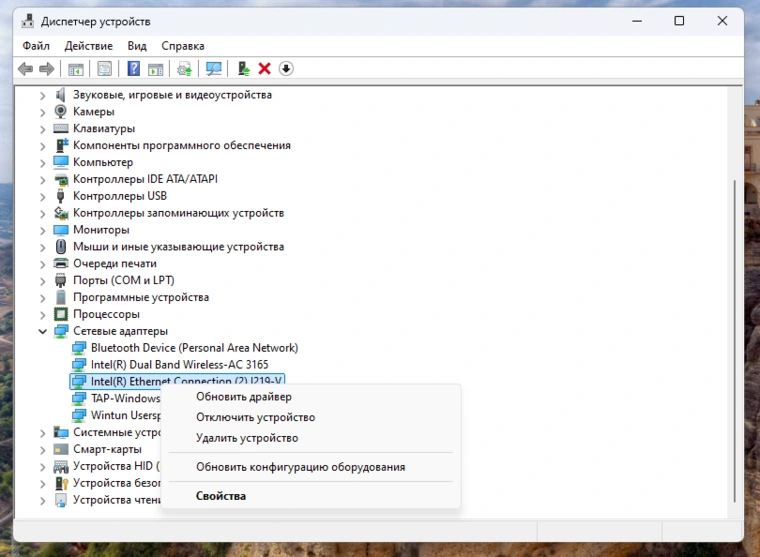Click the Enable device toolbar icon
Viewport: 760px width, 557px height.
point(243,69)
